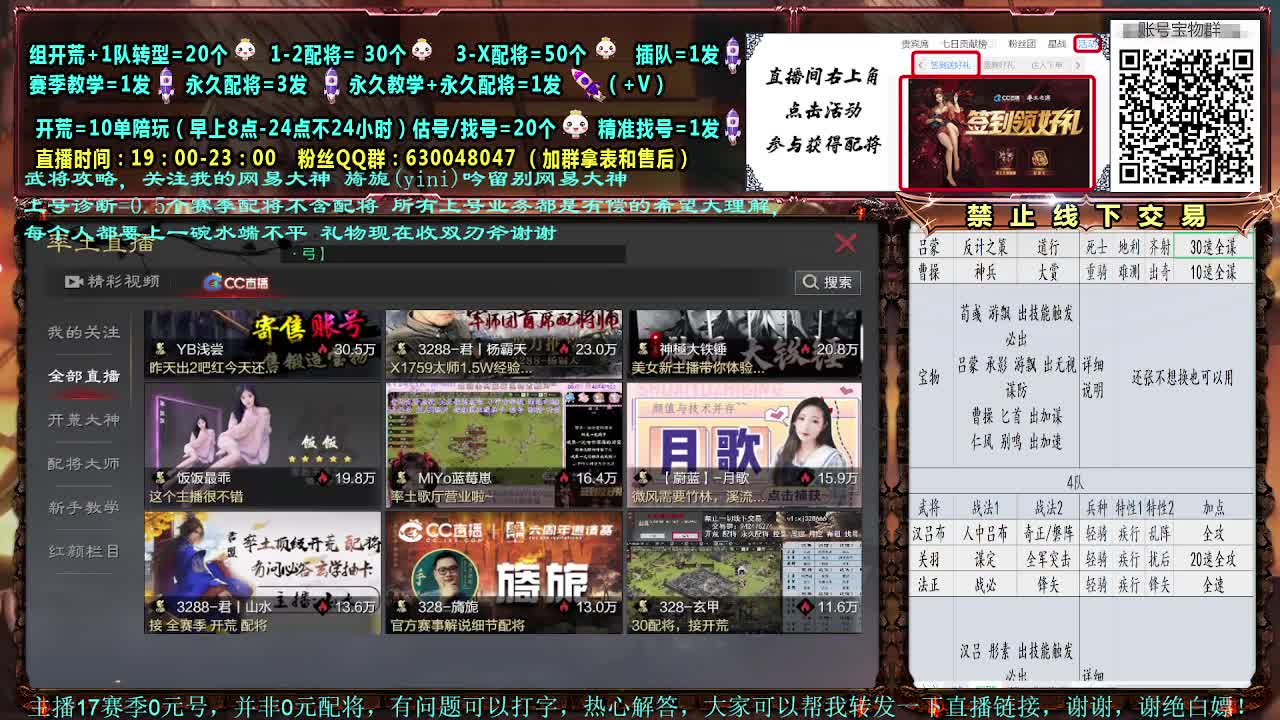This screenshot has height=720, width=1280.
Task: Click the 神兵 cell in 曹操 row
Action: point(985,272)
